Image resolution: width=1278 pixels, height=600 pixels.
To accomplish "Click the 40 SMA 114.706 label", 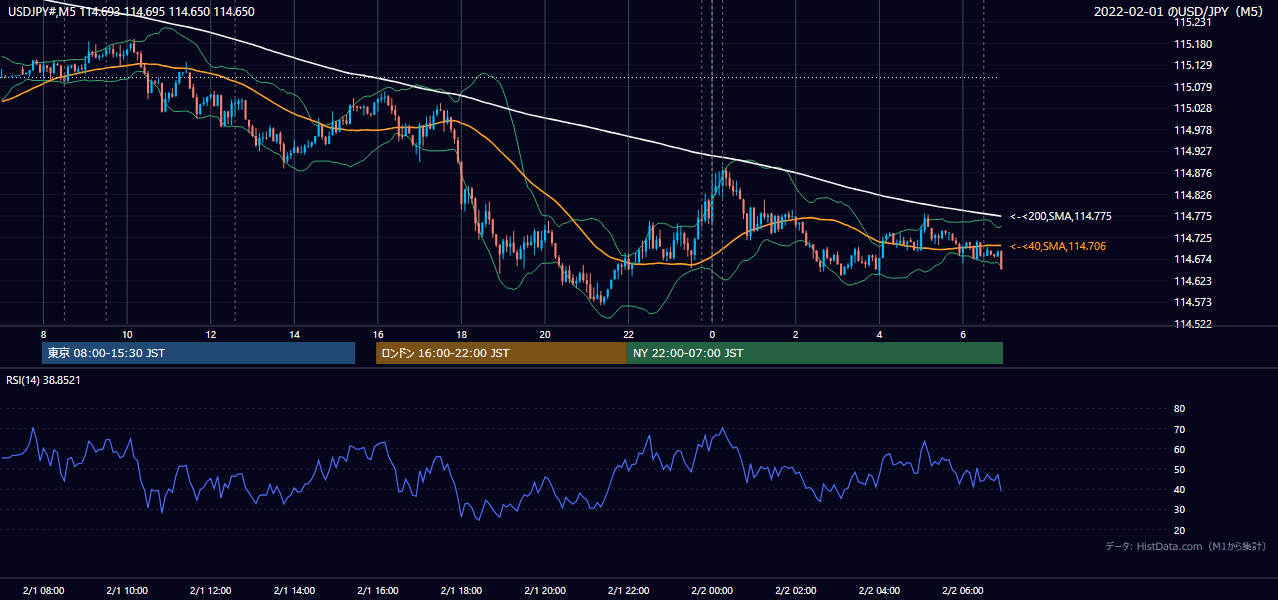I will point(1058,246).
